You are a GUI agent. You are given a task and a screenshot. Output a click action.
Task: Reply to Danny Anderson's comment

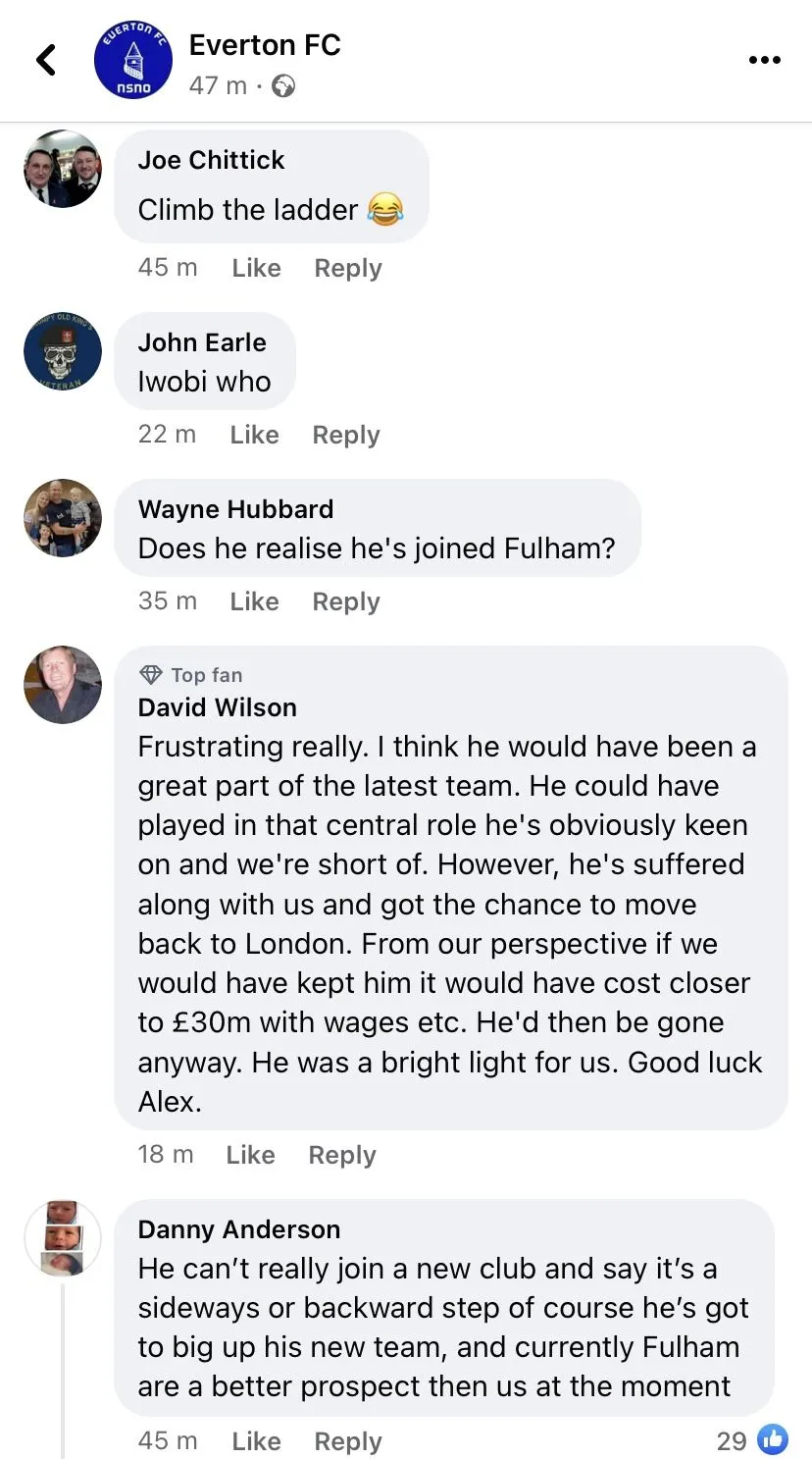(x=347, y=1441)
